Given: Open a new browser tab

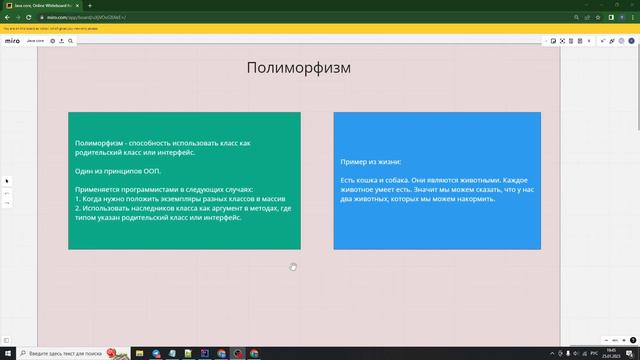Looking at the screenshot, I should click(90, 6).
